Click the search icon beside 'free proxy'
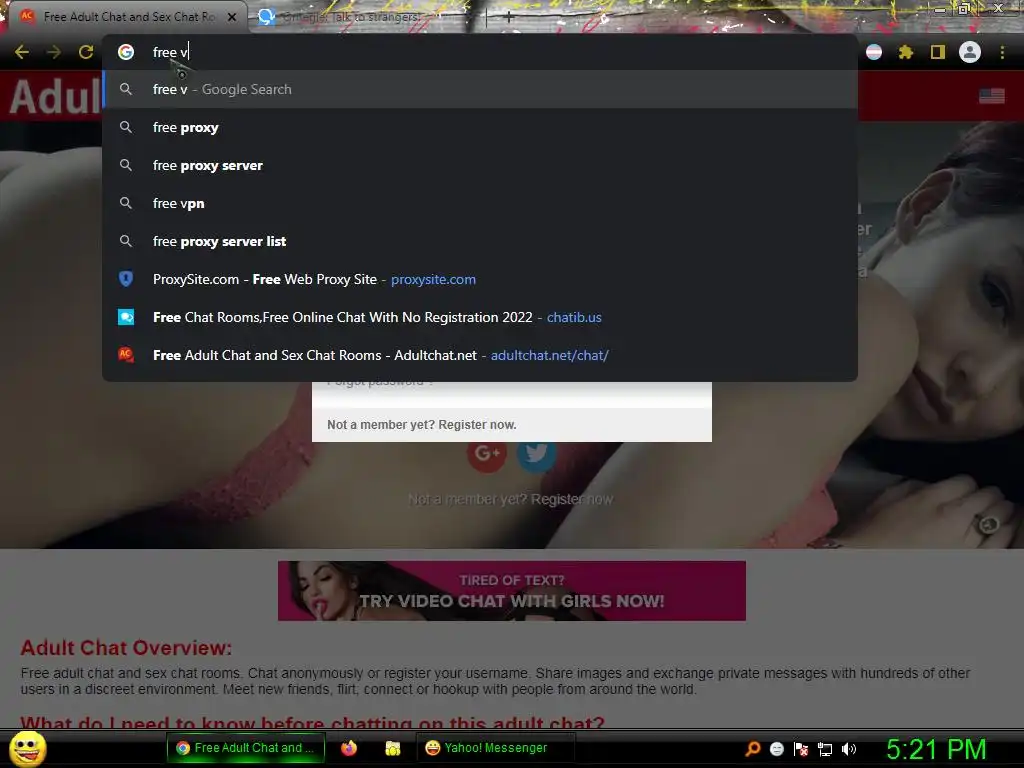The width and height of the screenshot is (1024, 768). pos(126,127)
